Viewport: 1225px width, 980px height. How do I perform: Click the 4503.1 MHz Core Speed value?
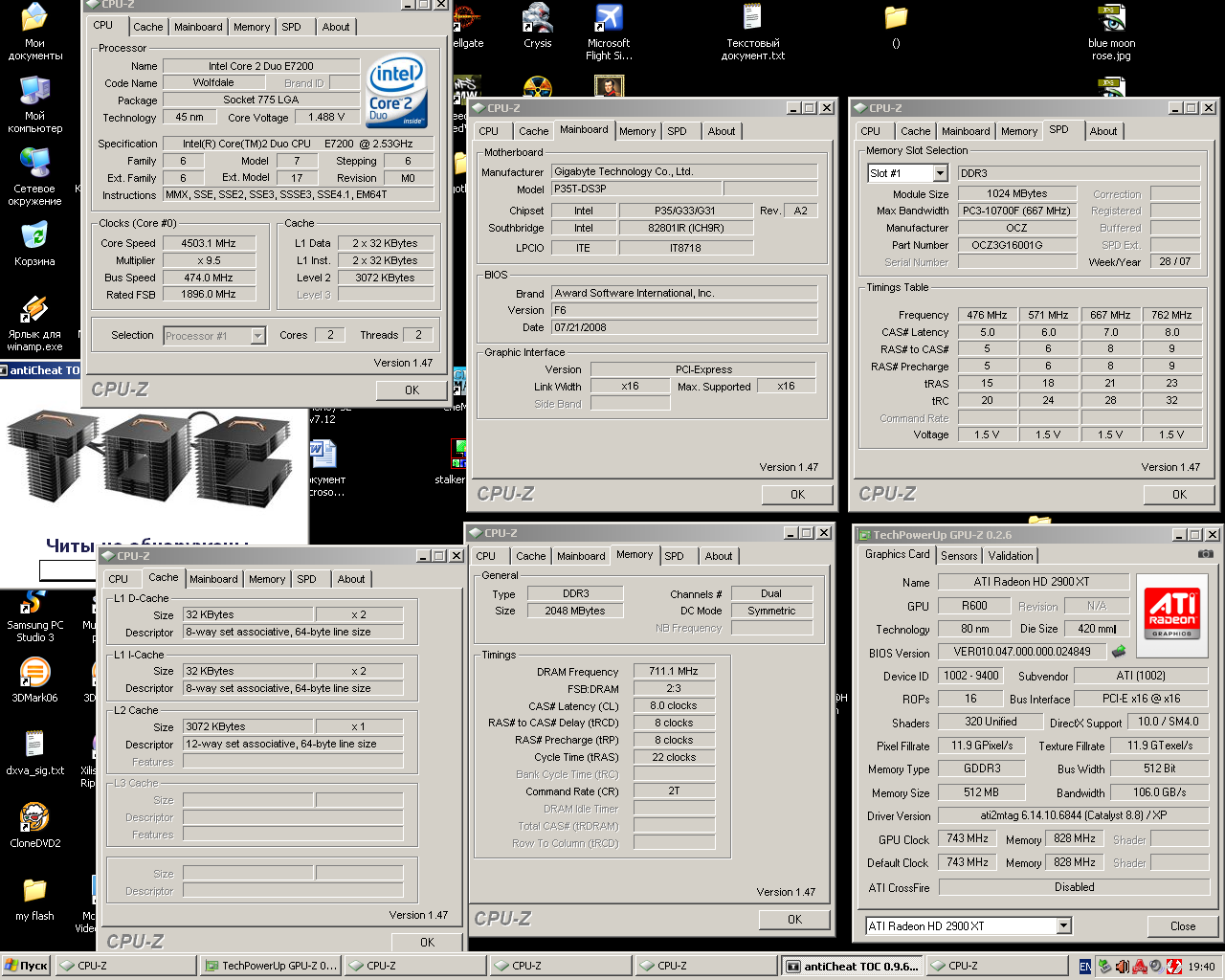click(x=208, y=243)
